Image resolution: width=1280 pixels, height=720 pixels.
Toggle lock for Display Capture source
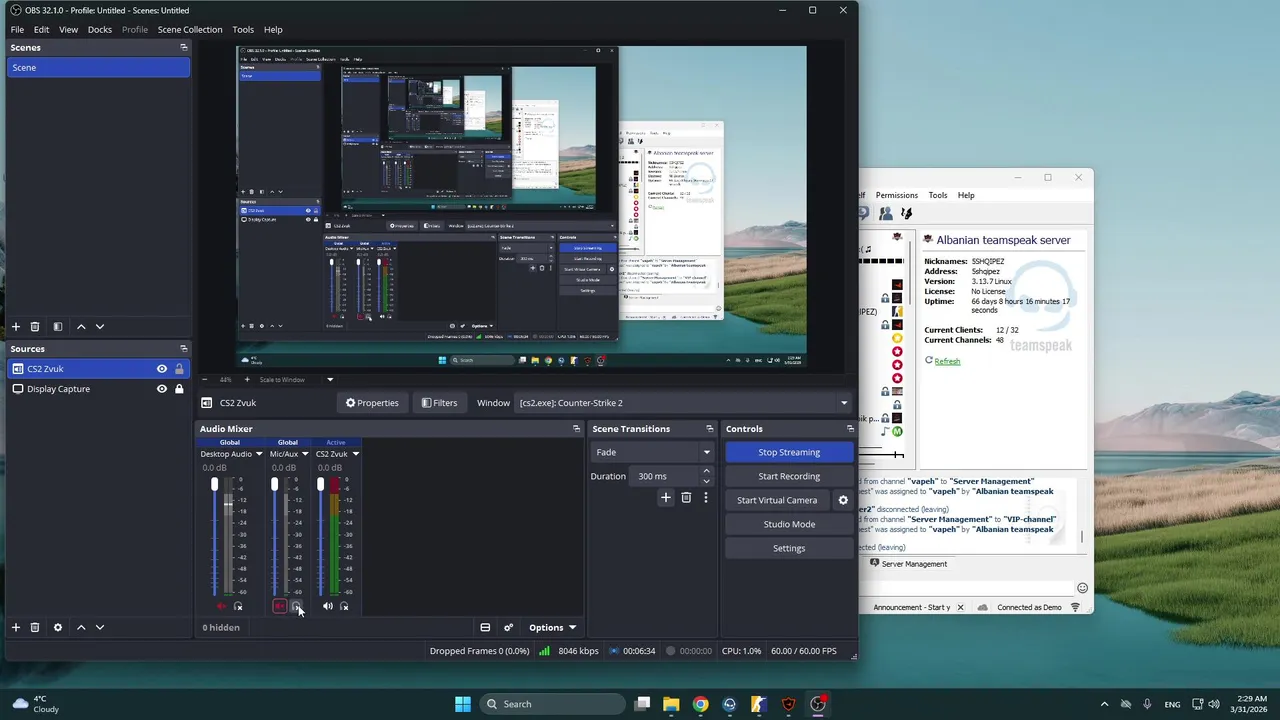coord(179,389)
